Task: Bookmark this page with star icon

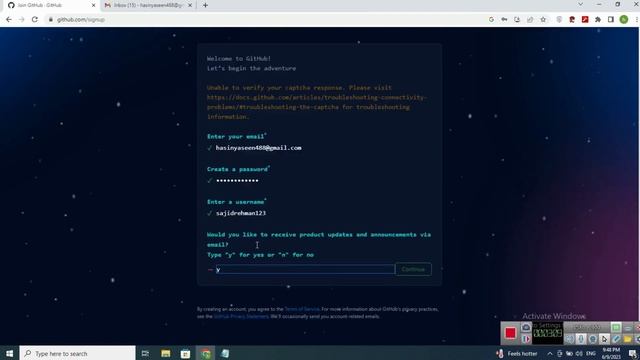Action: pyautogui.click(x=543, y=19)
